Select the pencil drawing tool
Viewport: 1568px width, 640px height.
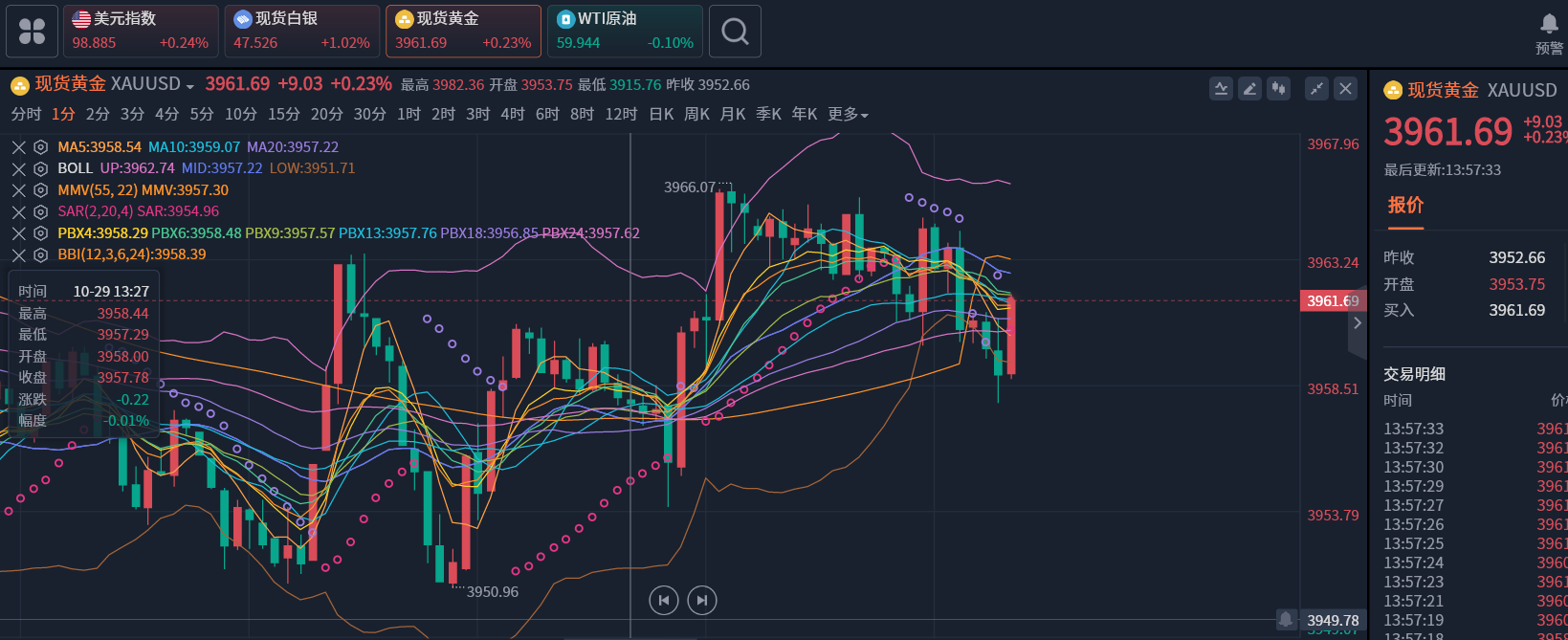click(x=1249, y=89)
